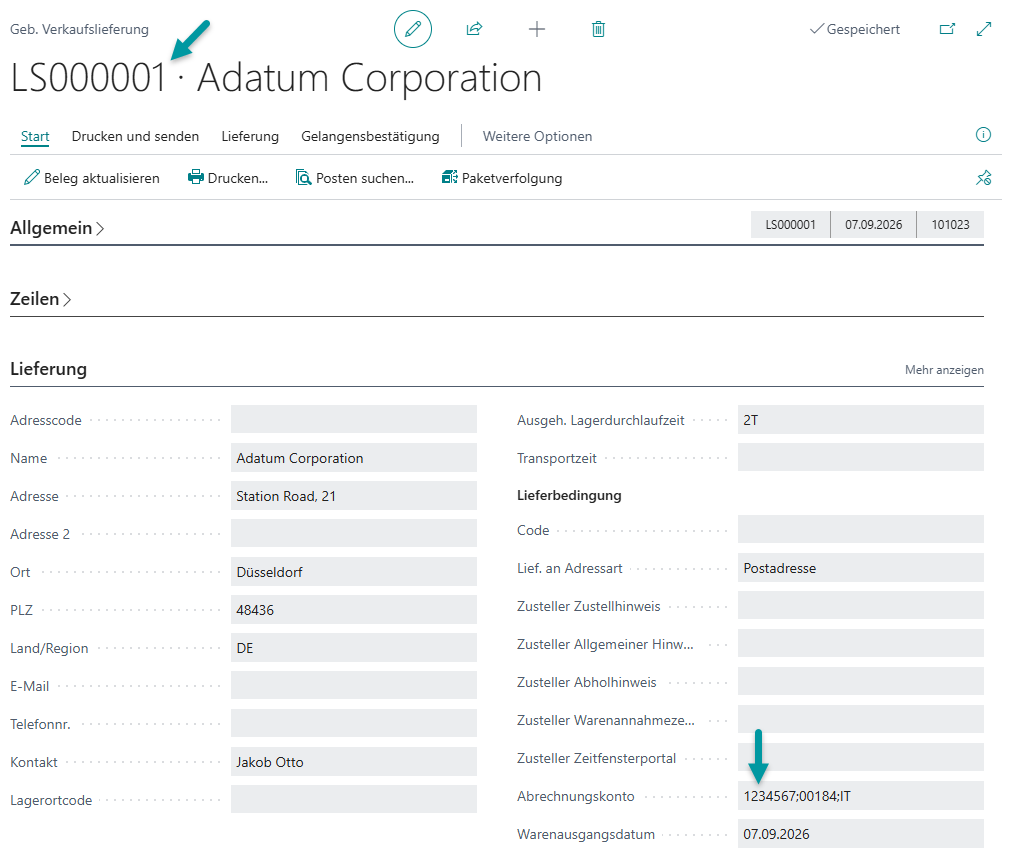Show the info FactBox icon
The height and width of the screenshot is (867, 1009).
click(x=983, y=135)
